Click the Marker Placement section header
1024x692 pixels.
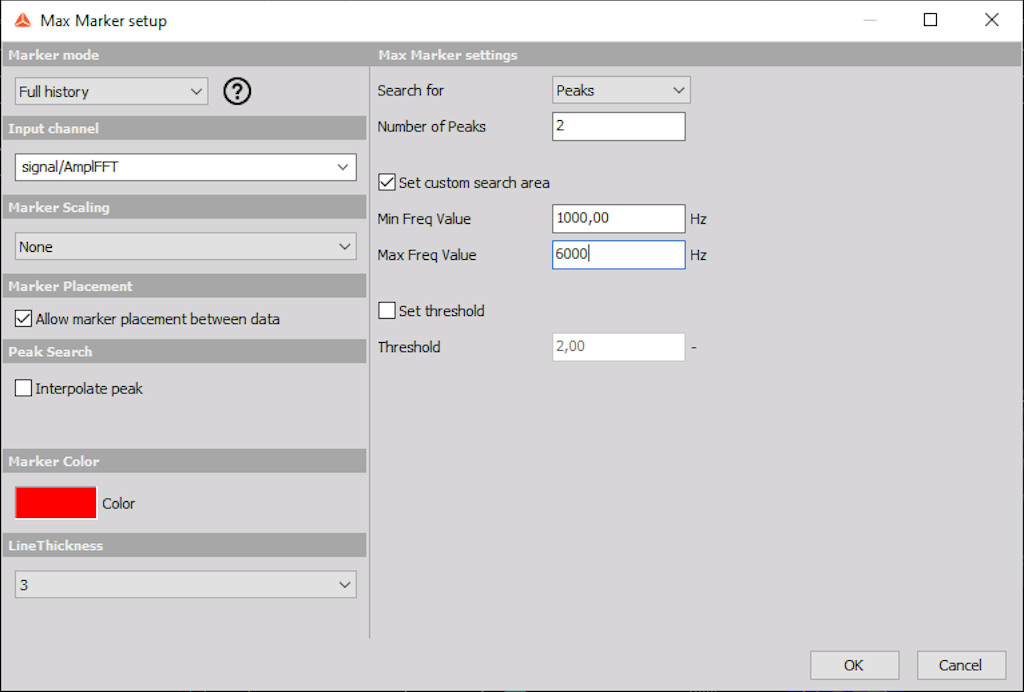tap(184, 286)
